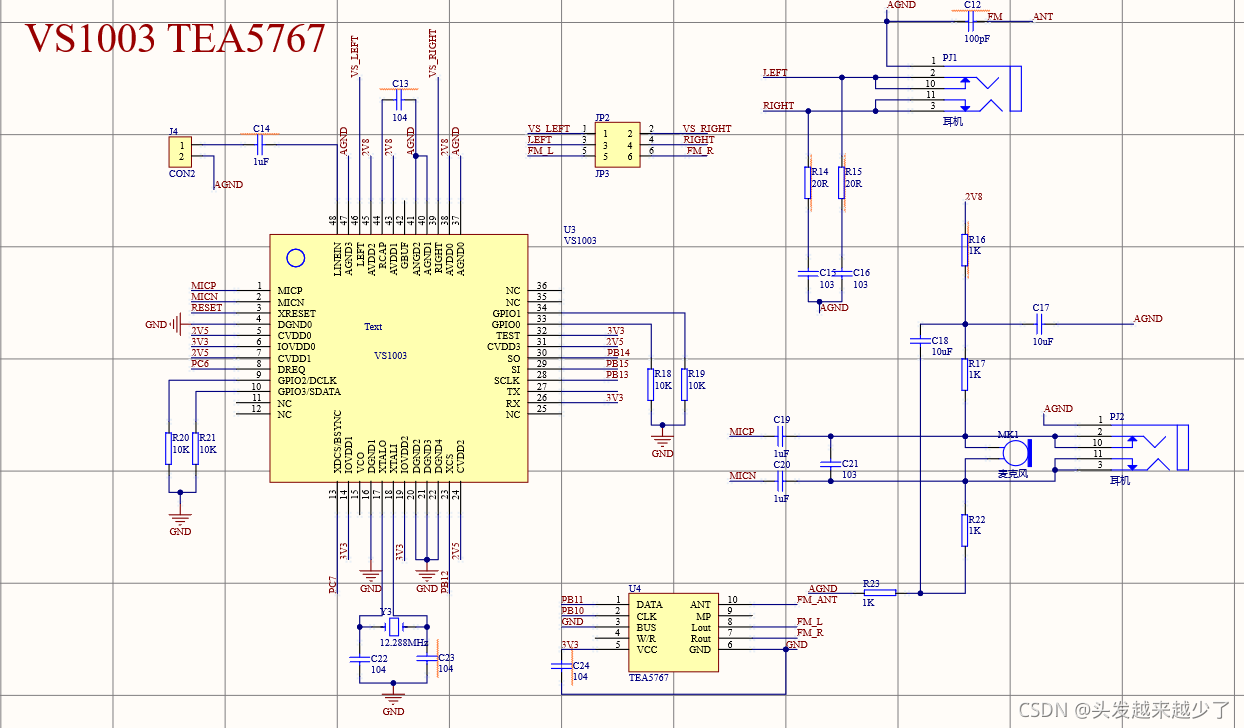This screenshot has width=1244, height=728.
Task: Click the C24 capacitor symbol
Action: tap(561, 664)
